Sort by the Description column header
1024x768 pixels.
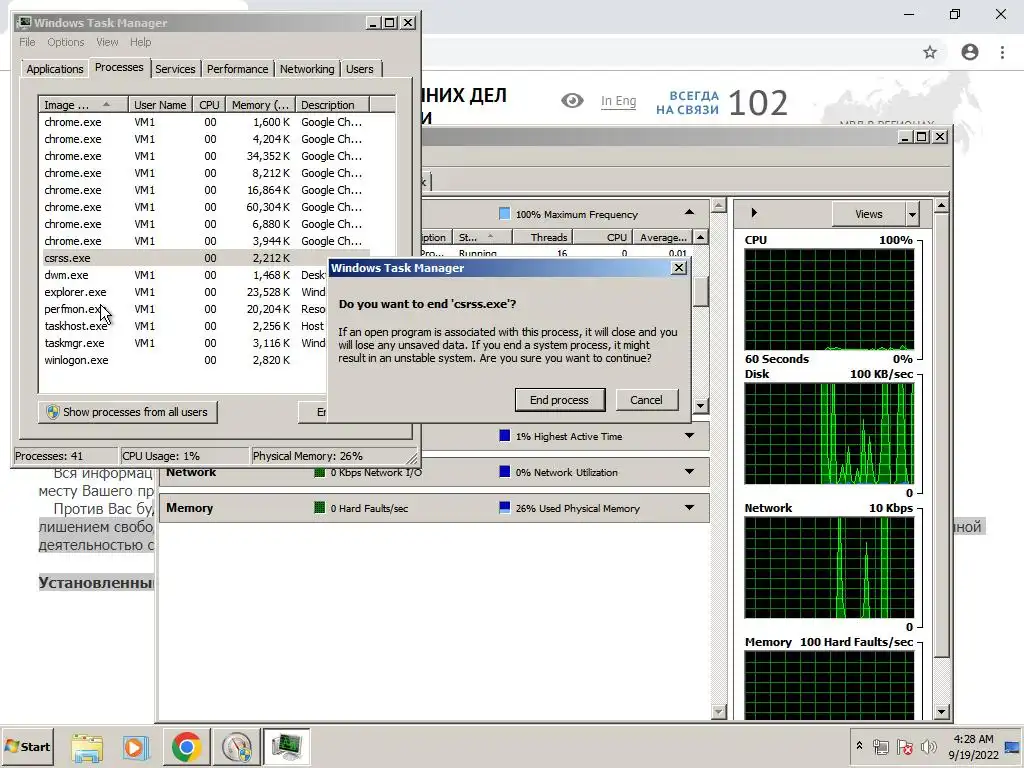tap(332, 104)
